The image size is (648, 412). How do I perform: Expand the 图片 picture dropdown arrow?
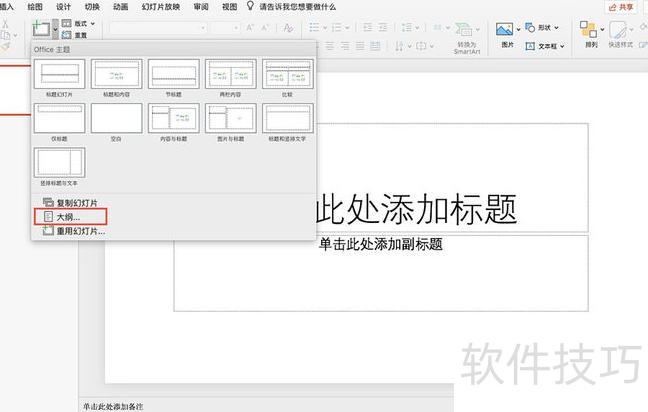[518, 29]
